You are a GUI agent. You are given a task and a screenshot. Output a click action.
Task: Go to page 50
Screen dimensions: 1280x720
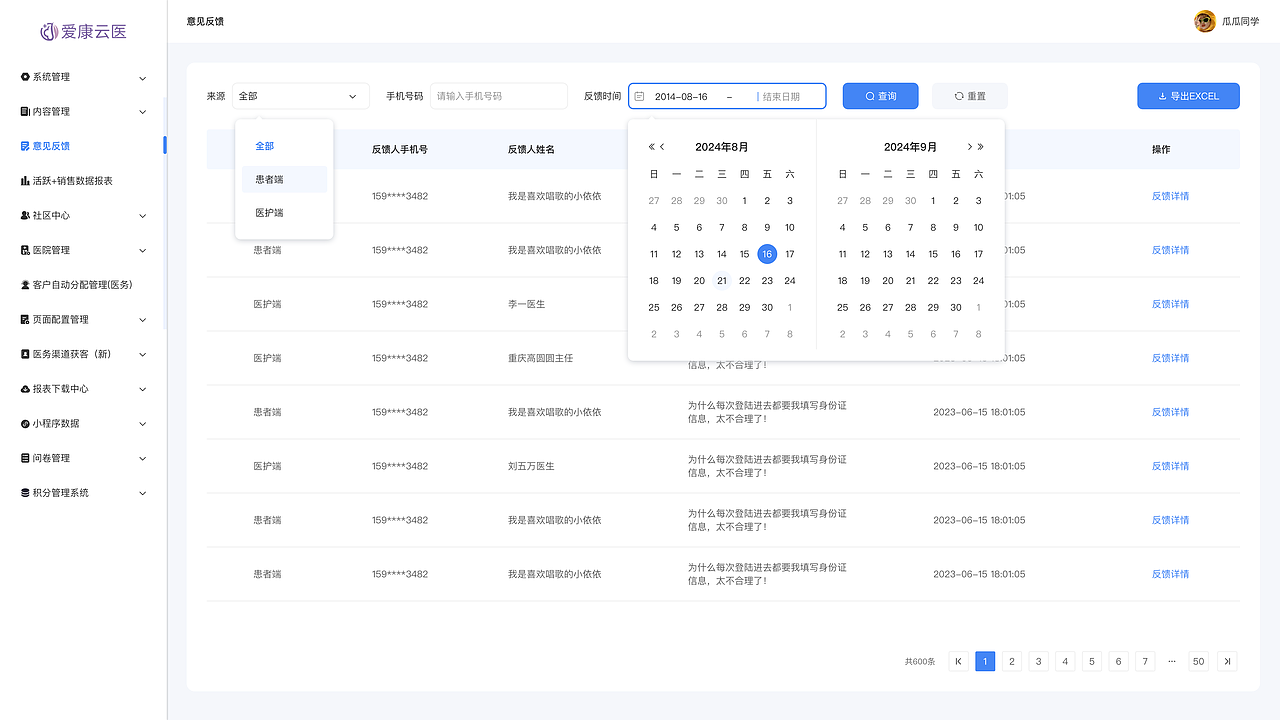coord(1199,661)
